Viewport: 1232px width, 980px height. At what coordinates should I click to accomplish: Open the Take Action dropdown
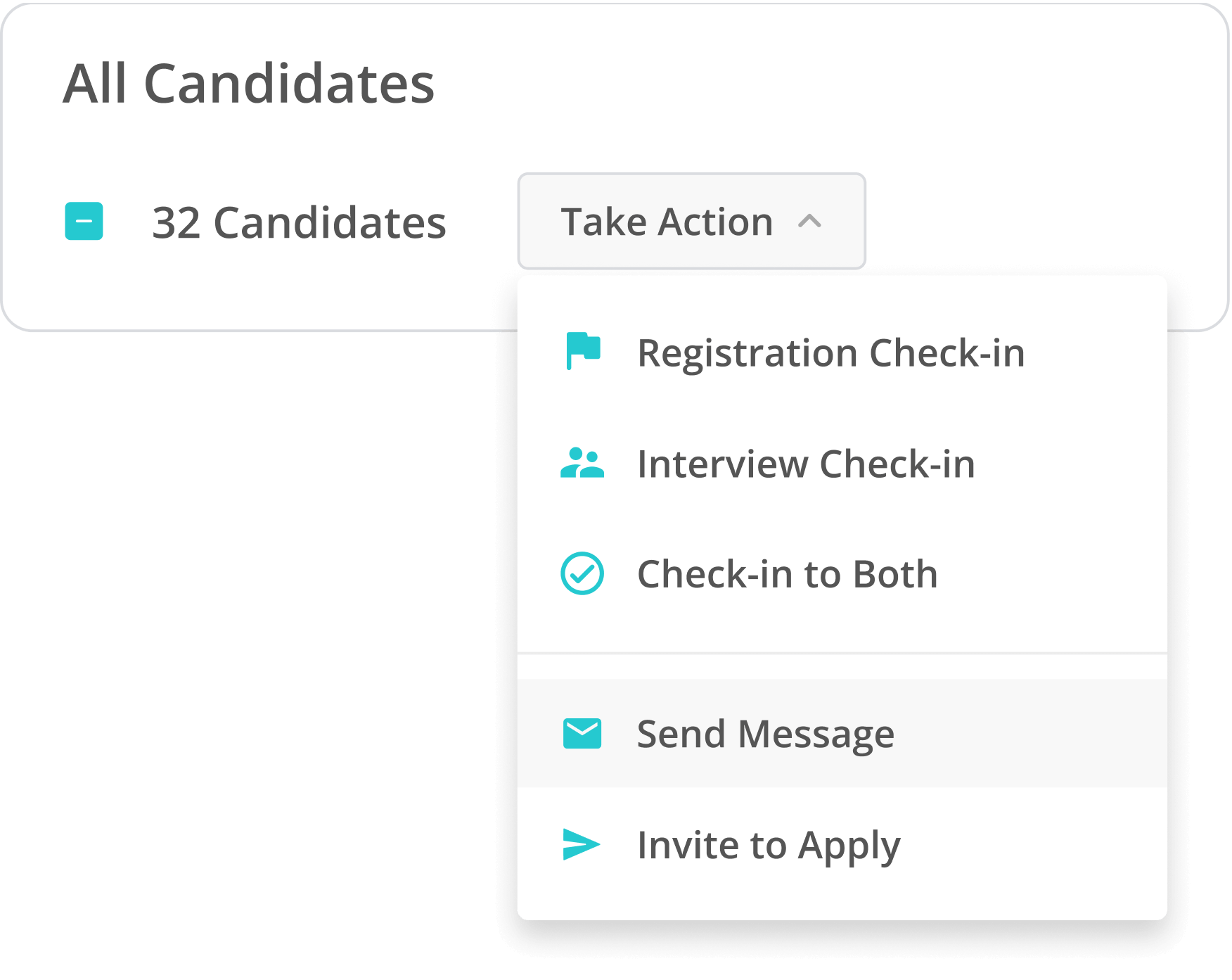[x=666, y=222]
